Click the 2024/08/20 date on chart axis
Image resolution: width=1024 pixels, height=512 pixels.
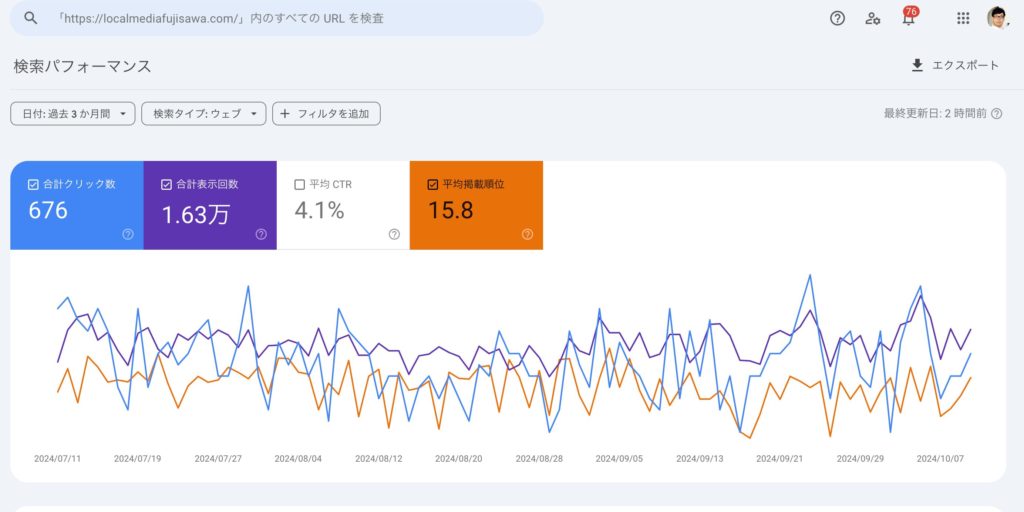pyautogui.click(x=458, y=458)
